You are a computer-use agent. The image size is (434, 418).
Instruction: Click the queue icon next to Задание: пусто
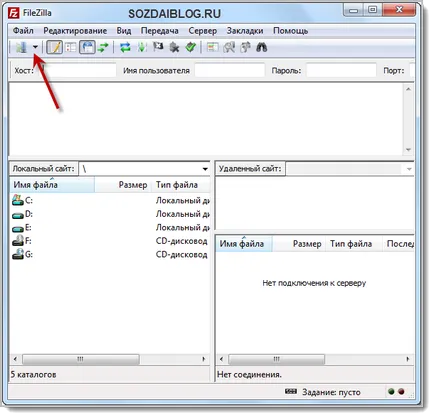point(291,391)
